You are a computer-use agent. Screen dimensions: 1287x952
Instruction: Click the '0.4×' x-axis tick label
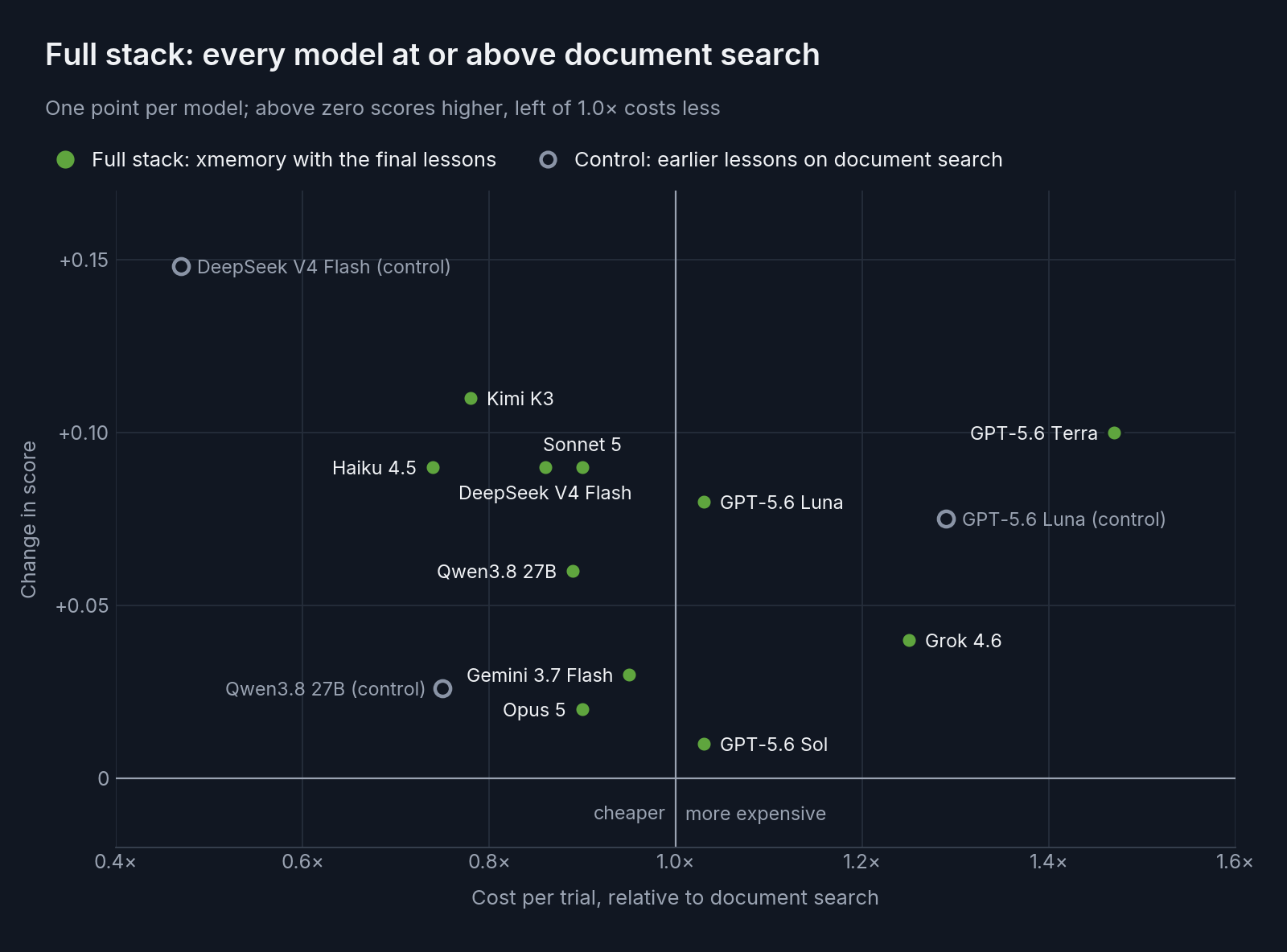click(116, 862)
